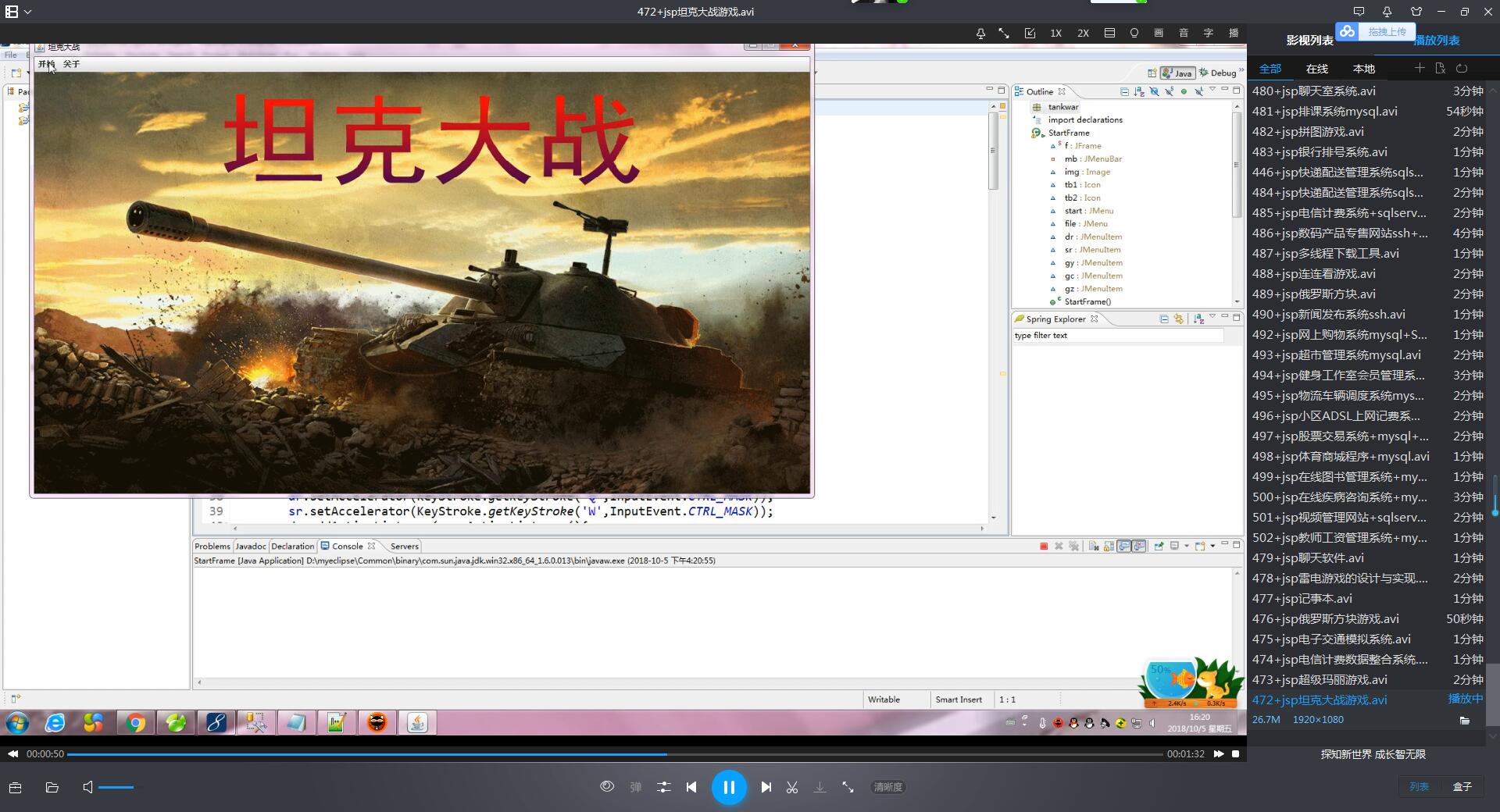Set playback speed to 1X
The width and height of the screenshot is (1500, 812).
click(x=1055, y=33)
